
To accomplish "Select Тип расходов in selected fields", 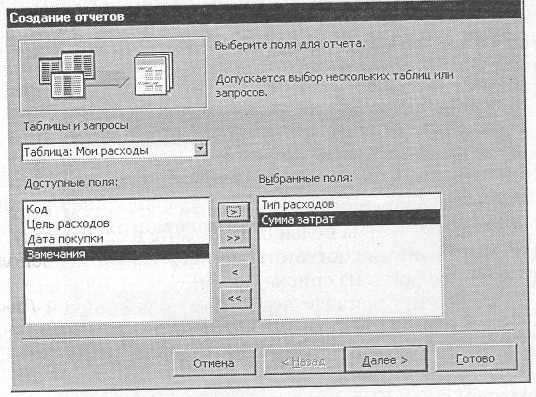I will tap(350, 204).
